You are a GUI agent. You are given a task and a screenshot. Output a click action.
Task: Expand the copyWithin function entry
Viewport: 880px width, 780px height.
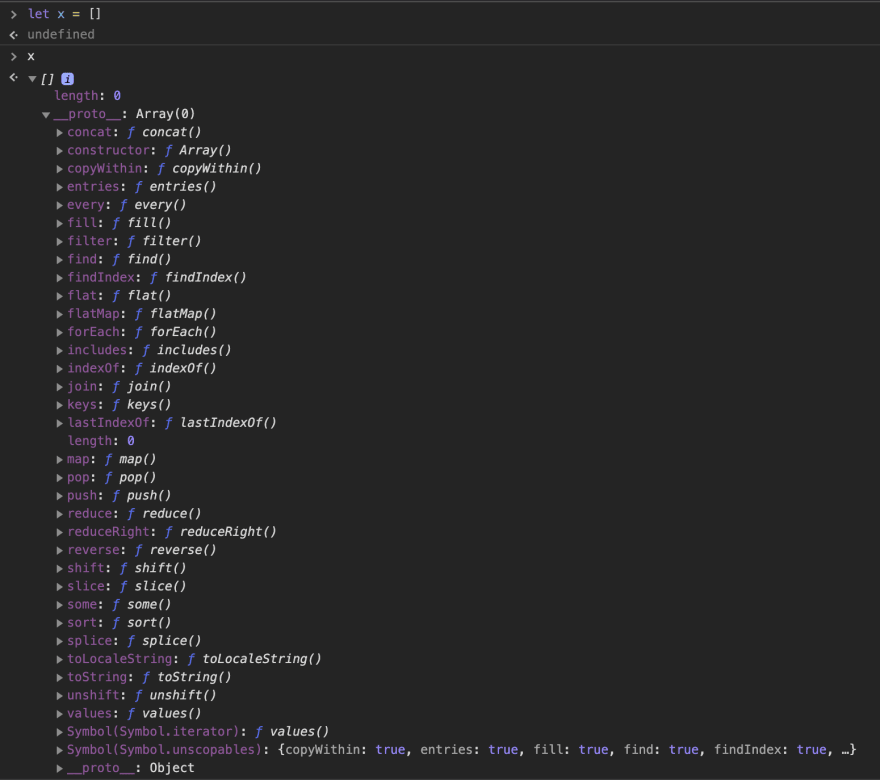pyautogui.click(x=59, y=169)
